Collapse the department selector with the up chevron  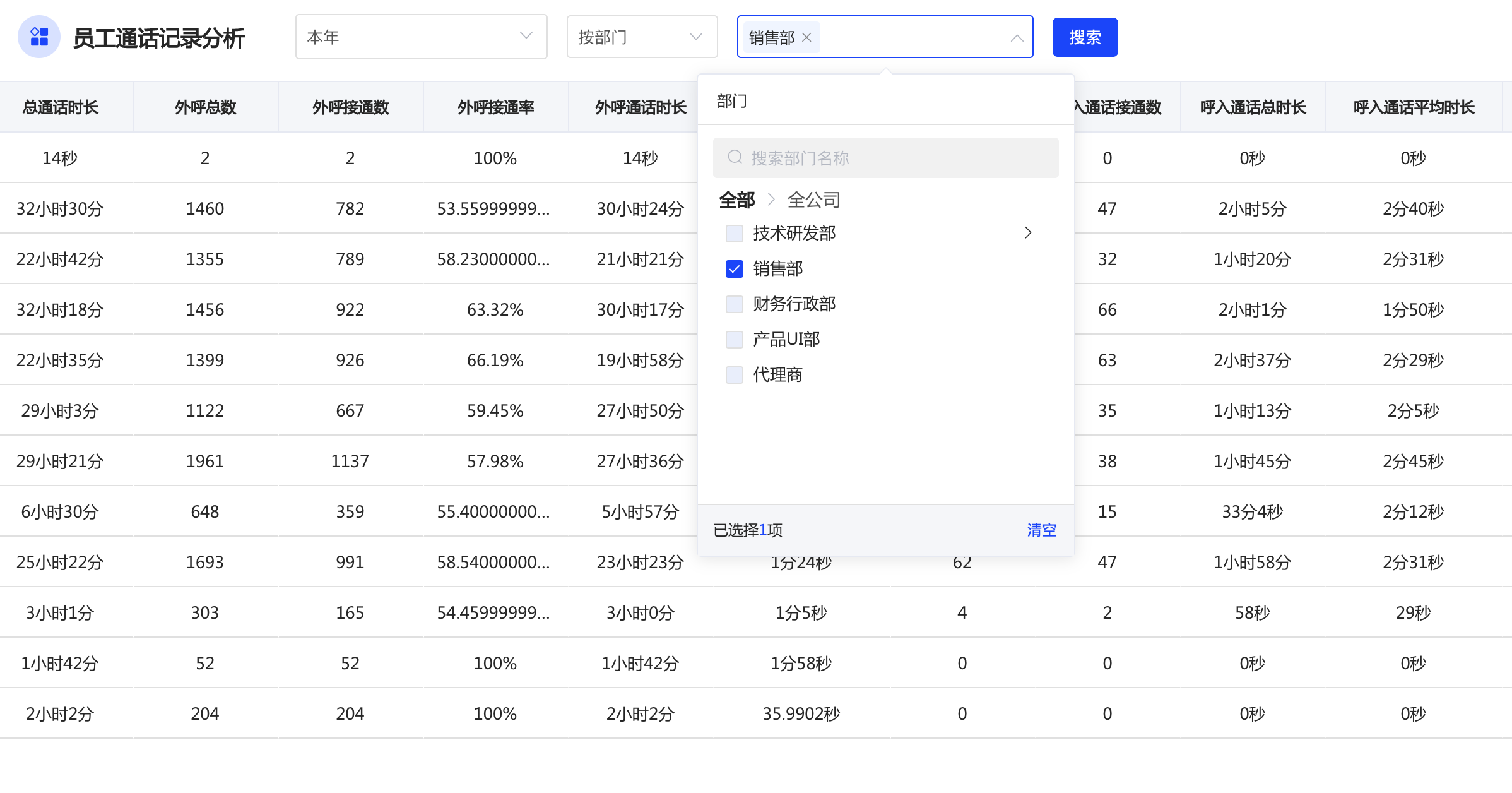tap(1017, 38)
